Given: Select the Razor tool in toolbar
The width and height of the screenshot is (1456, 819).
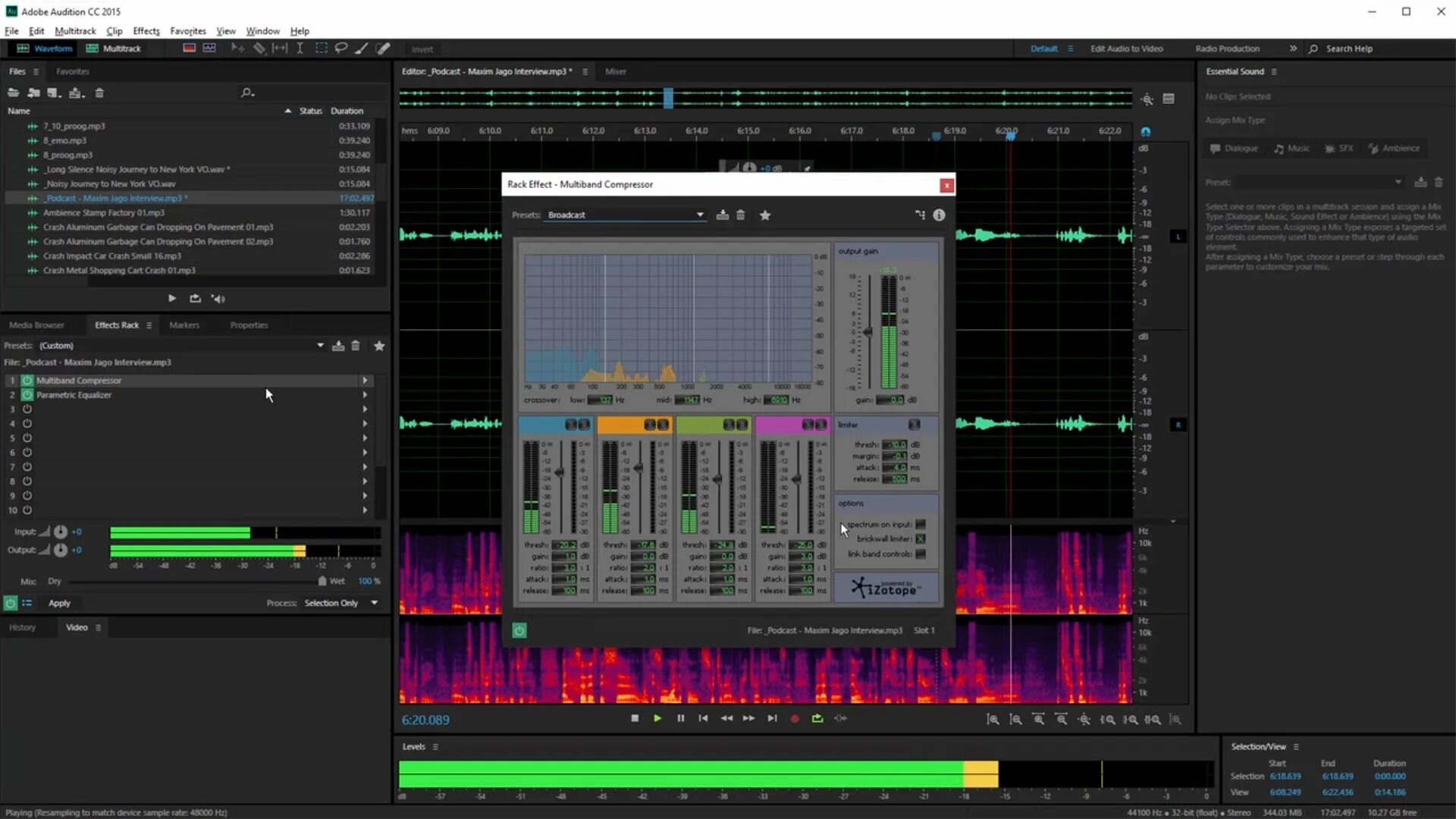Looking at the screenshot, I should pyautogui.click(x=259, y=49).
